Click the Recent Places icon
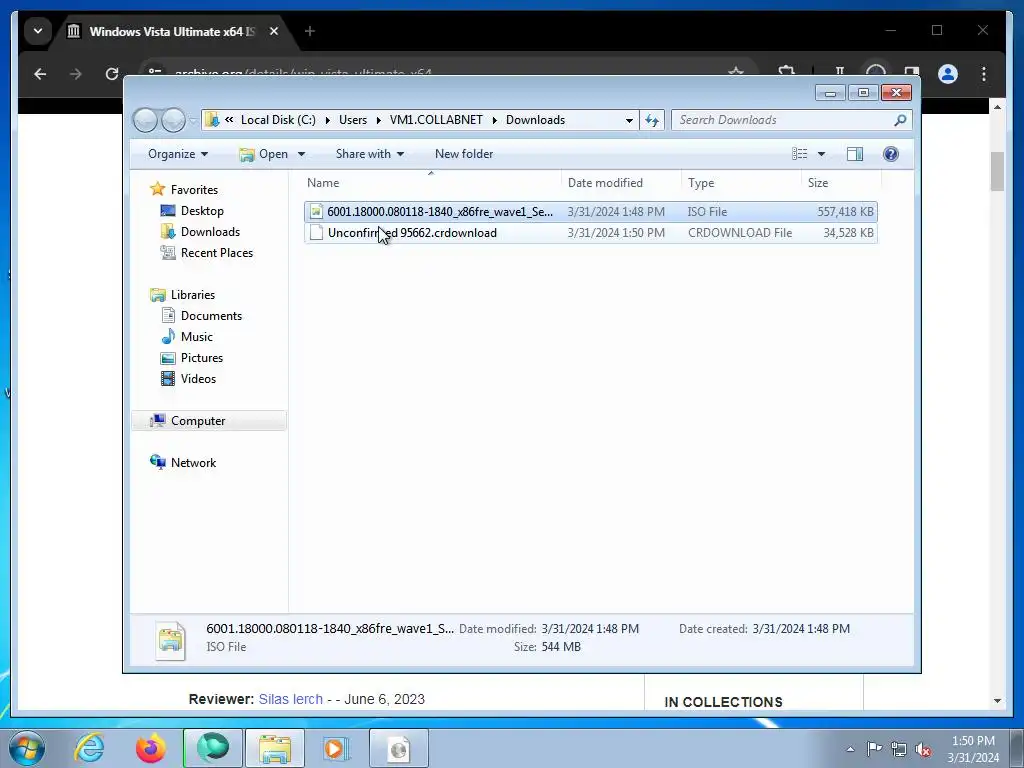This screenshot has width=1024, height=768. click(168, 253)
